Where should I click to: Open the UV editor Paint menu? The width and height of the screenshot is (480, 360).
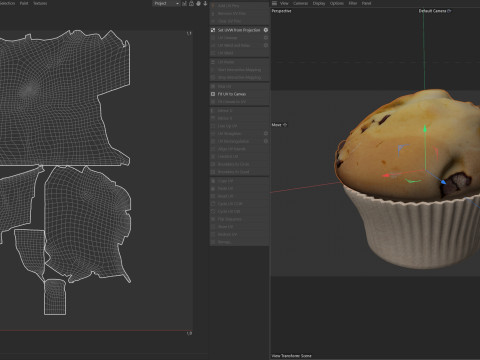[24, 3]
